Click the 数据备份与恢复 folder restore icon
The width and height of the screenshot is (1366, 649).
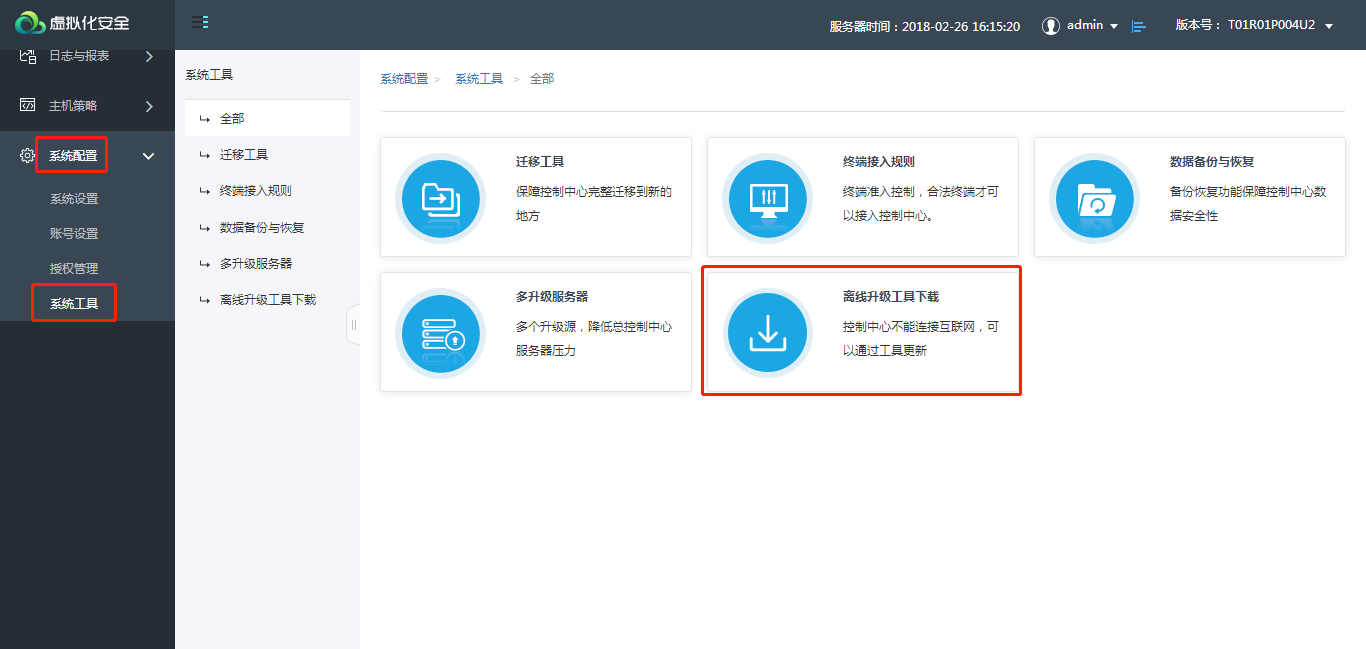tap(1094, 199)
